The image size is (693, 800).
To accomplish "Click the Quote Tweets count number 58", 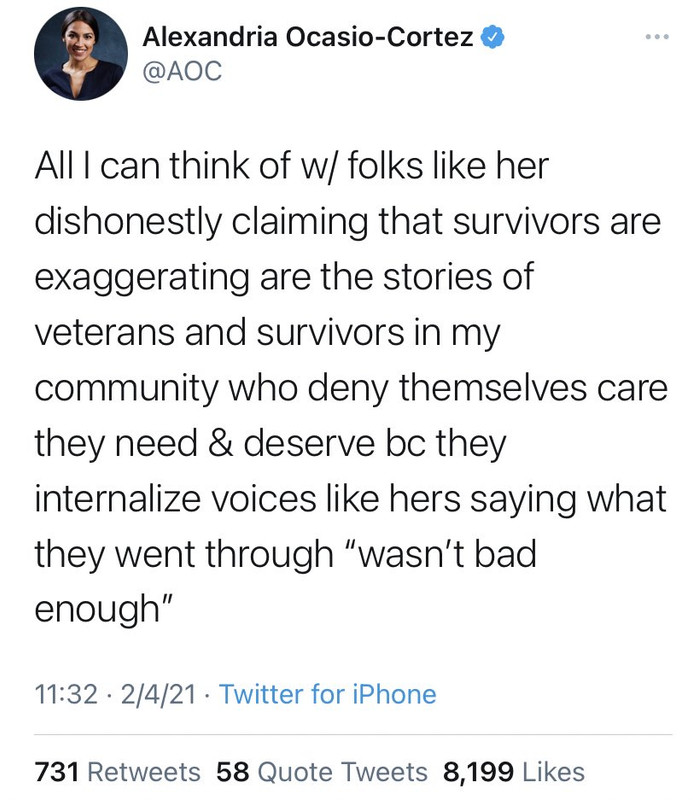I will (233, 771).
